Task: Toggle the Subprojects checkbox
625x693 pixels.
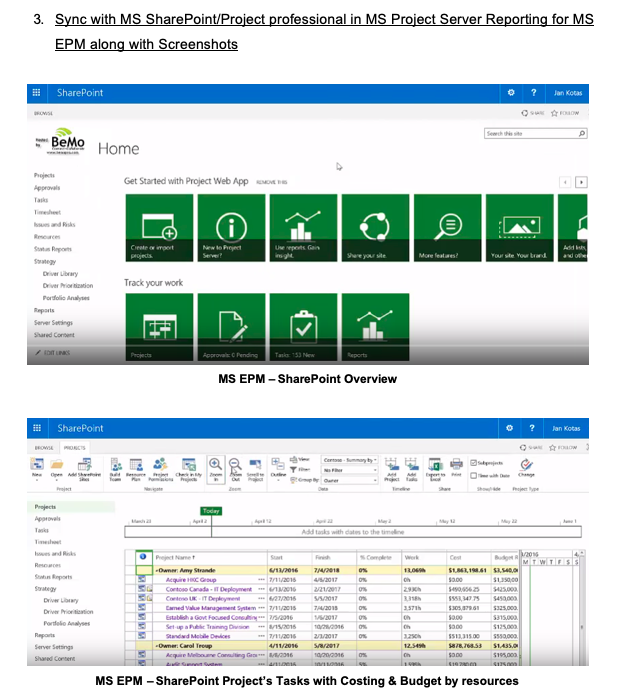Action: coord(474,463)
